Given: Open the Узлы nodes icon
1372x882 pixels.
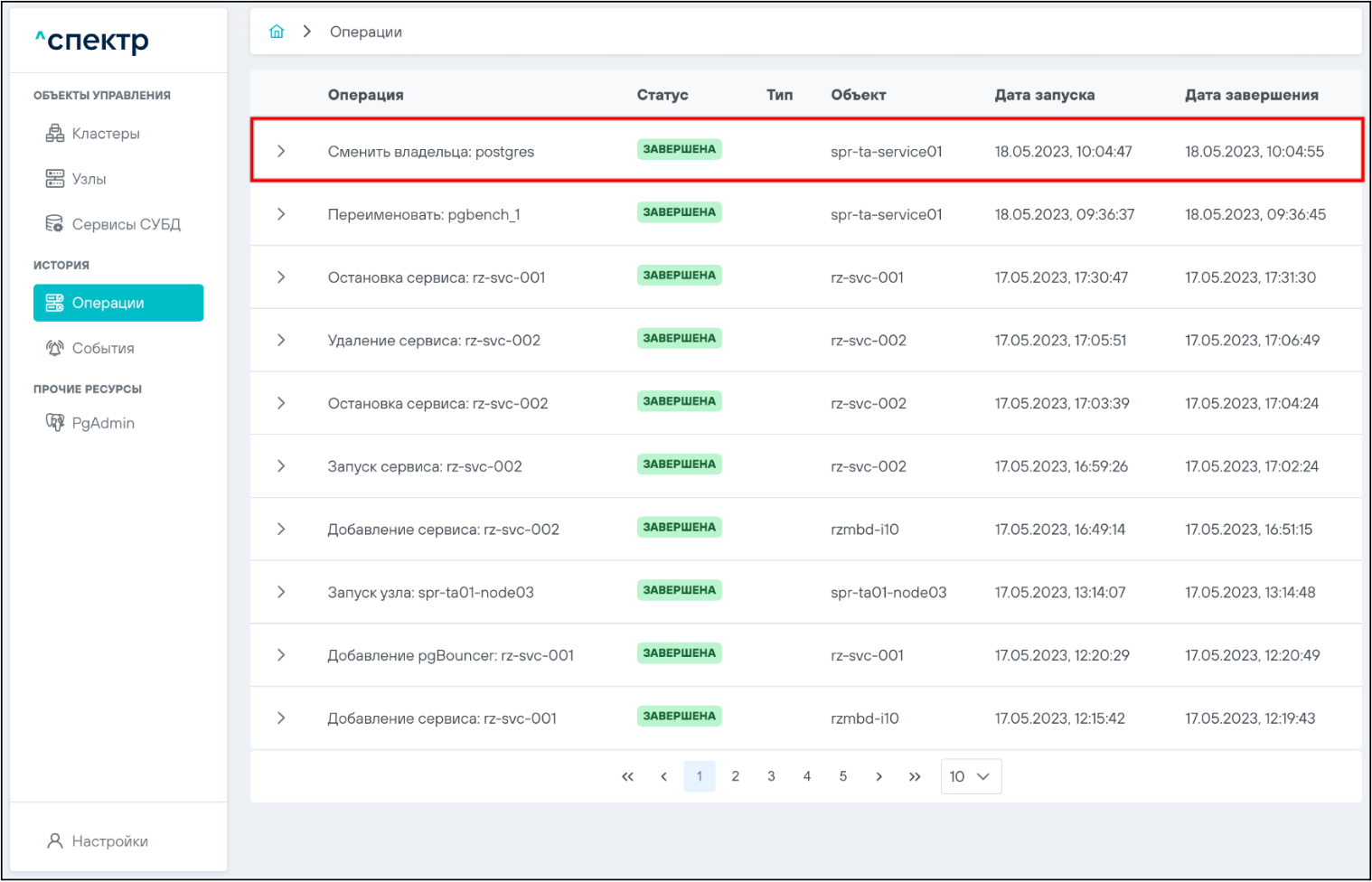Looking at the screenshot, I should click(54, 179).
